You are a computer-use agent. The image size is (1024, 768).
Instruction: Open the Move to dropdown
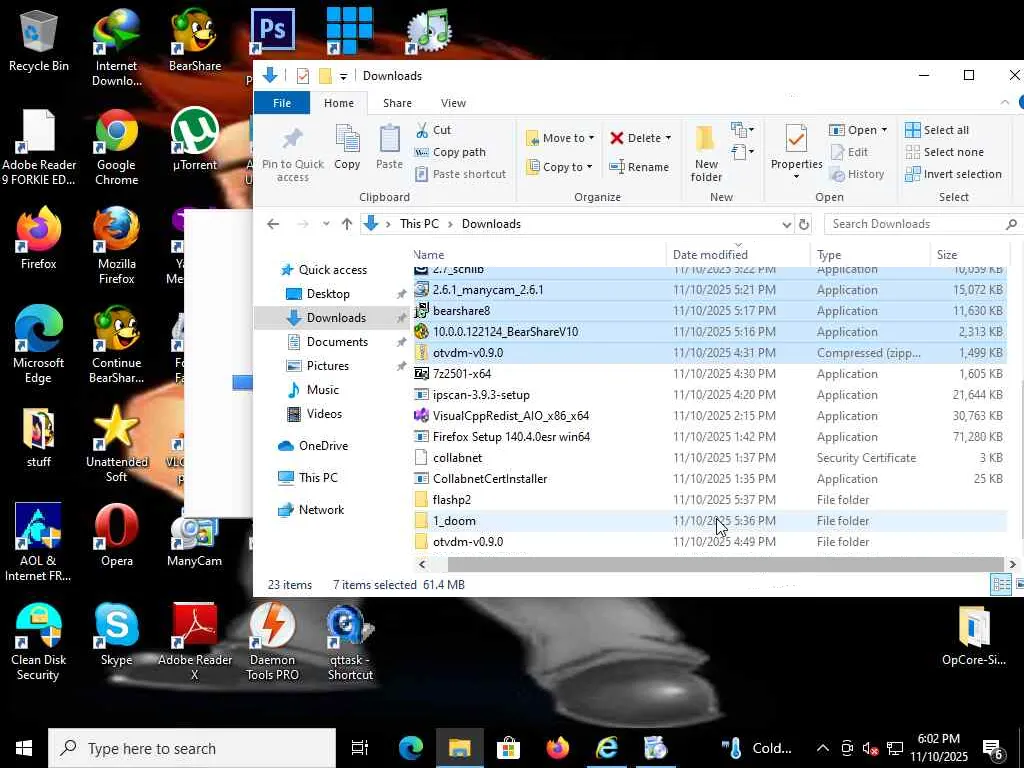[560, 138]
